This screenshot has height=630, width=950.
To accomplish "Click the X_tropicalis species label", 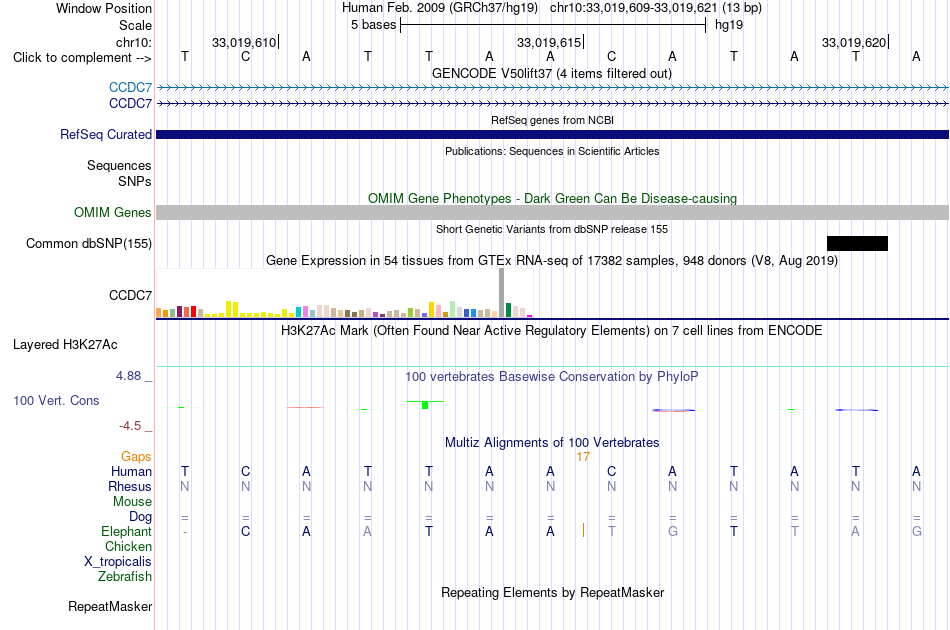I will click(x=118, y=562).
